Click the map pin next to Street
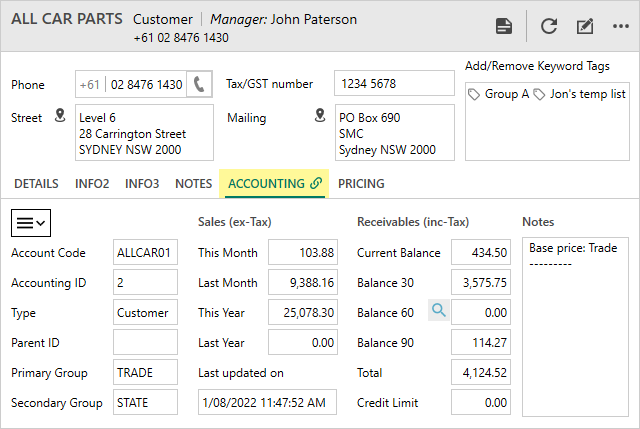The image size is (640, 429). coord(59,116)
